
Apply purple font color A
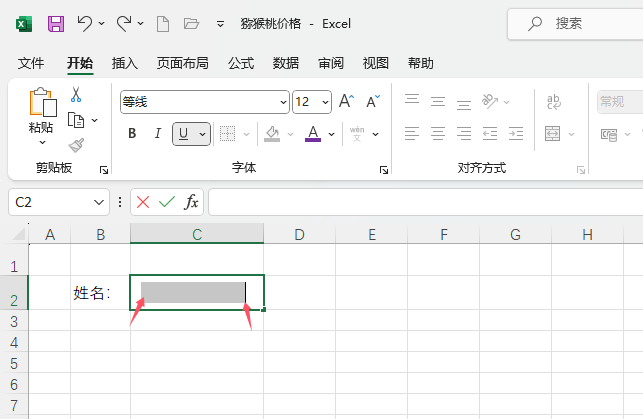(x=313, y=134)
